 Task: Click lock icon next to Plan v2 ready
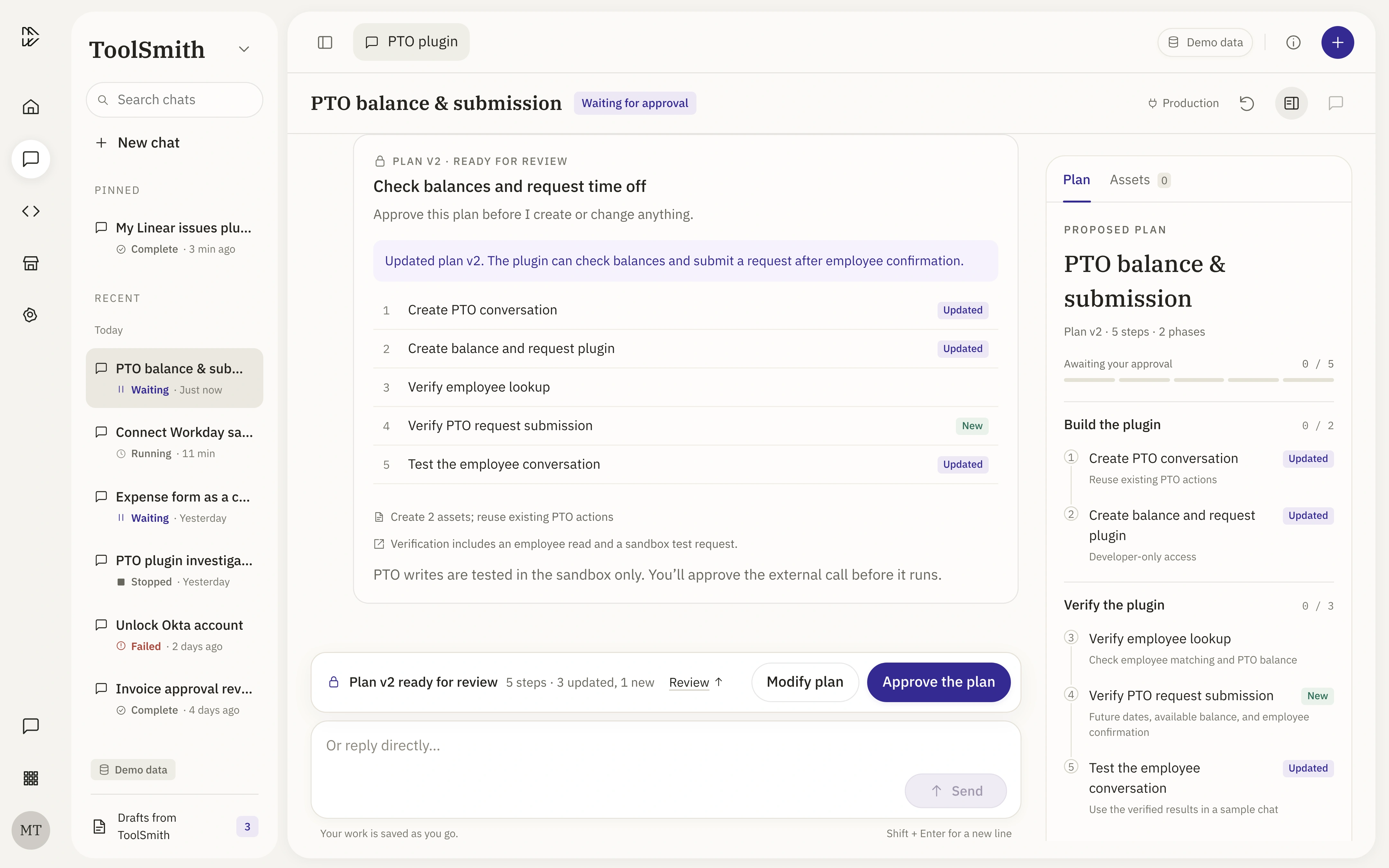coord(333,682)
